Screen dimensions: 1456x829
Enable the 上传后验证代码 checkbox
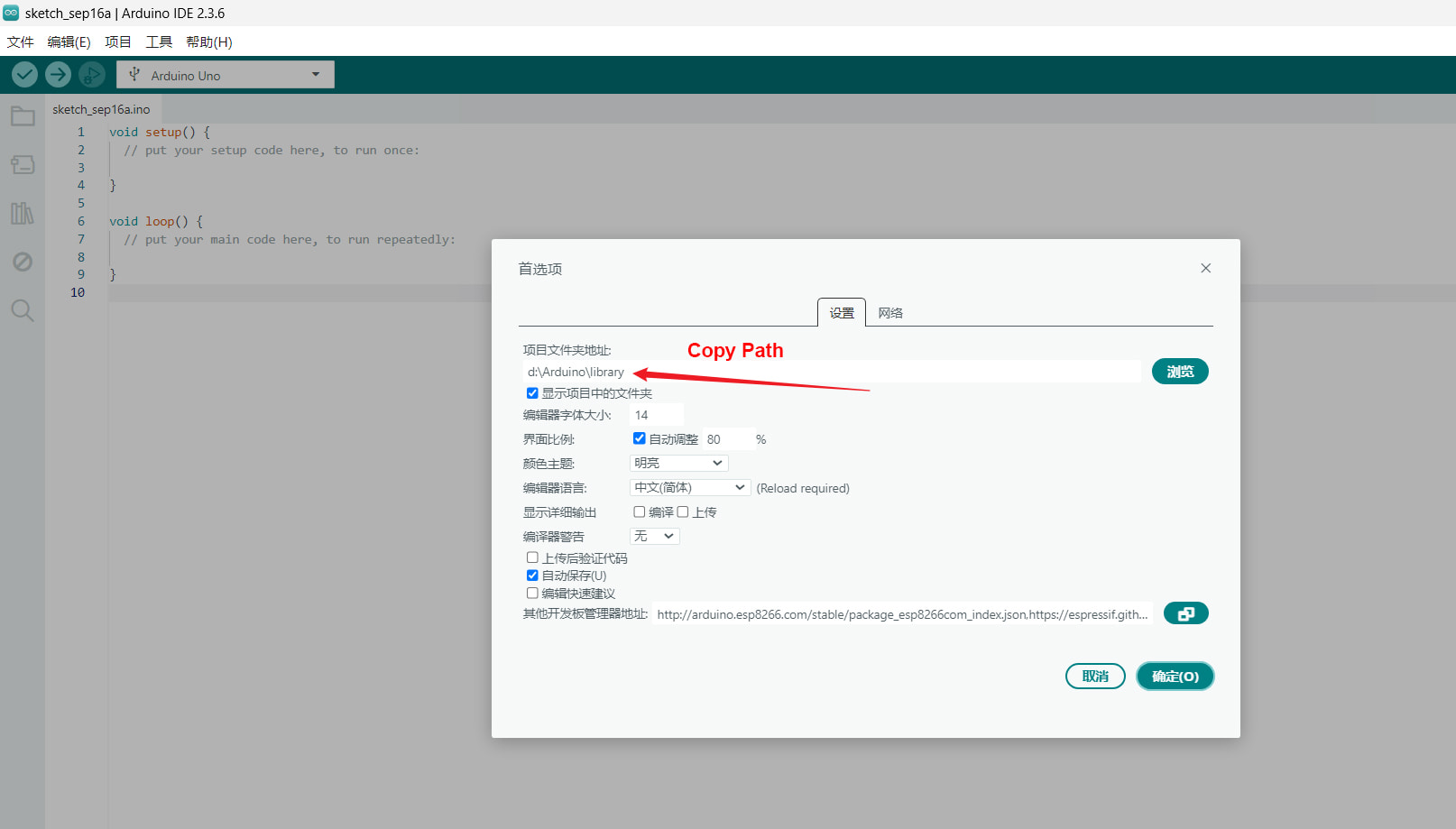click(532, 557)
